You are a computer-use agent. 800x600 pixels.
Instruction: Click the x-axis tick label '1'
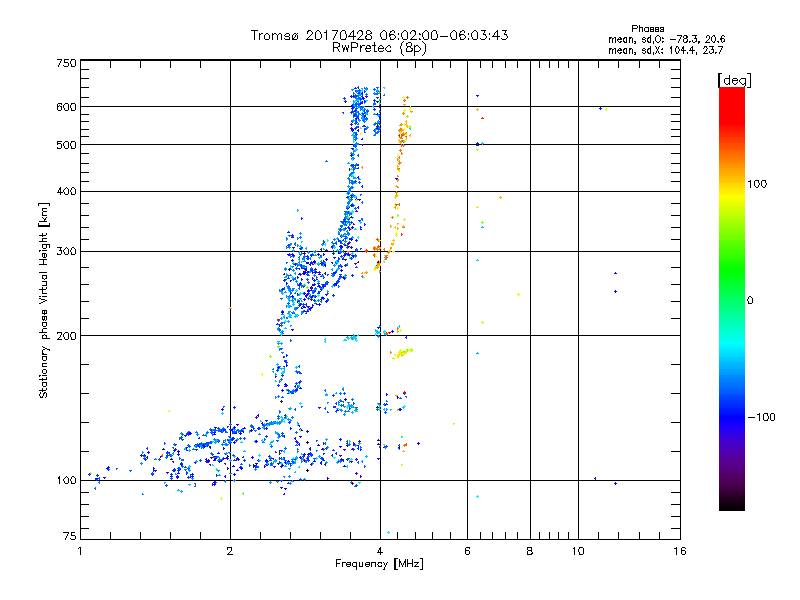[x=80, y=551]
